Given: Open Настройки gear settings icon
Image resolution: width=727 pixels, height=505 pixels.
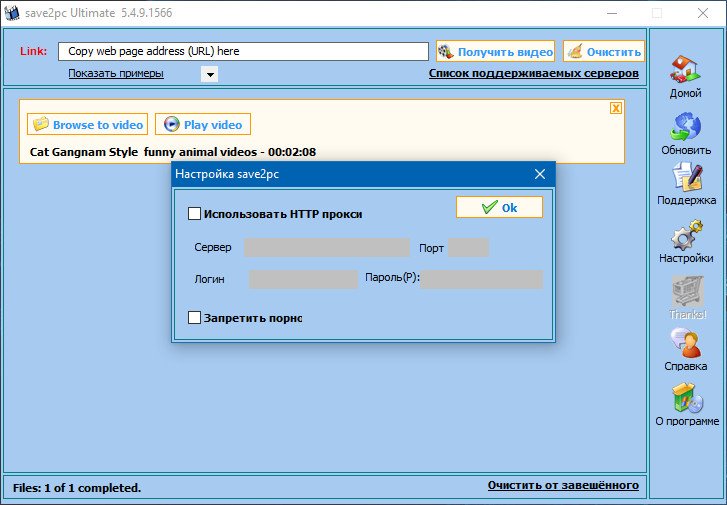Looking at the screenshot, I should [x=686, y=234].
